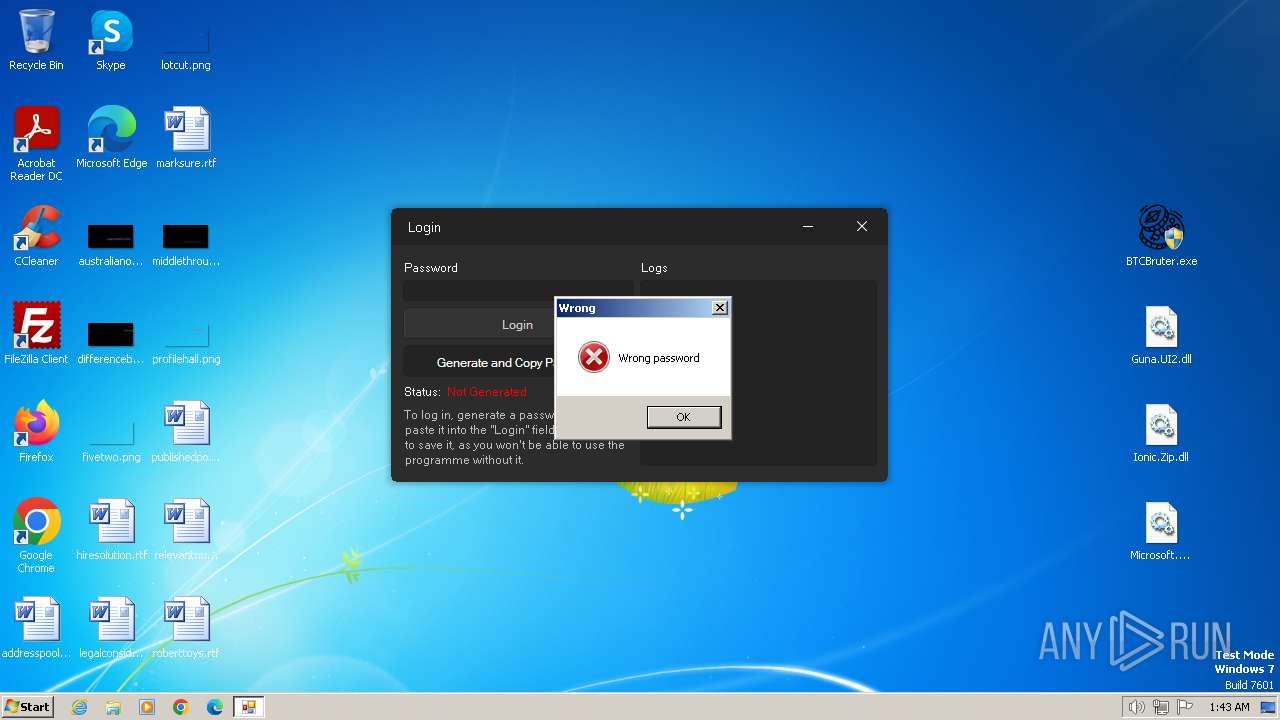Screen dimensions: 1280x720
Task: Open Chrome from the taskbar
Action: (x=181, y=707)
